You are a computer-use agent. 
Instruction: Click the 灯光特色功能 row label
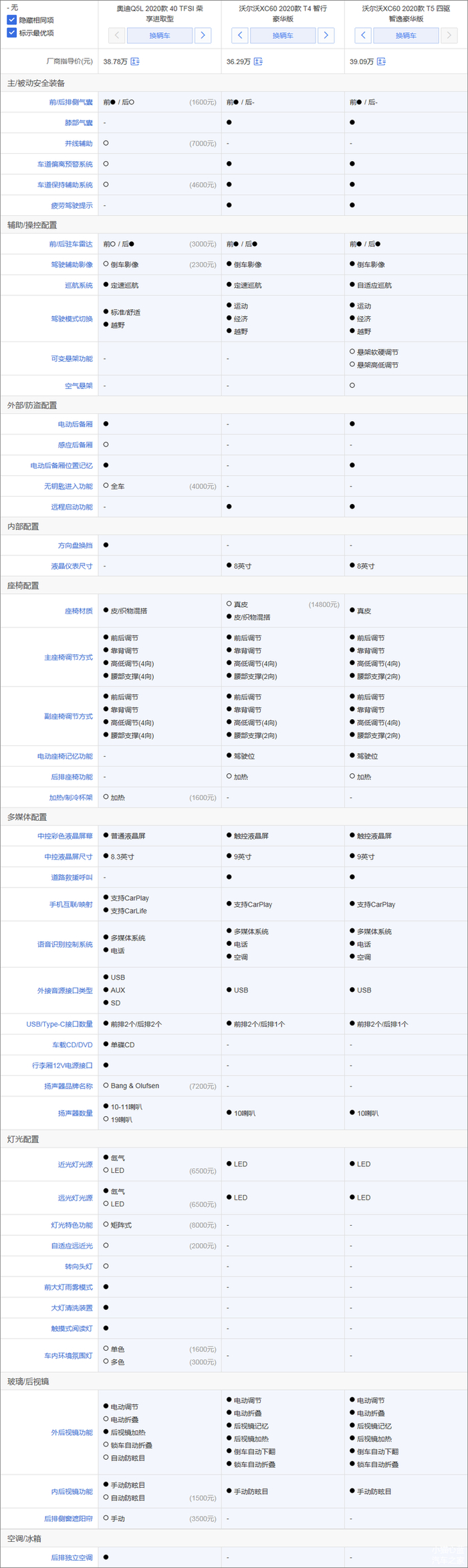point(72,1226)
